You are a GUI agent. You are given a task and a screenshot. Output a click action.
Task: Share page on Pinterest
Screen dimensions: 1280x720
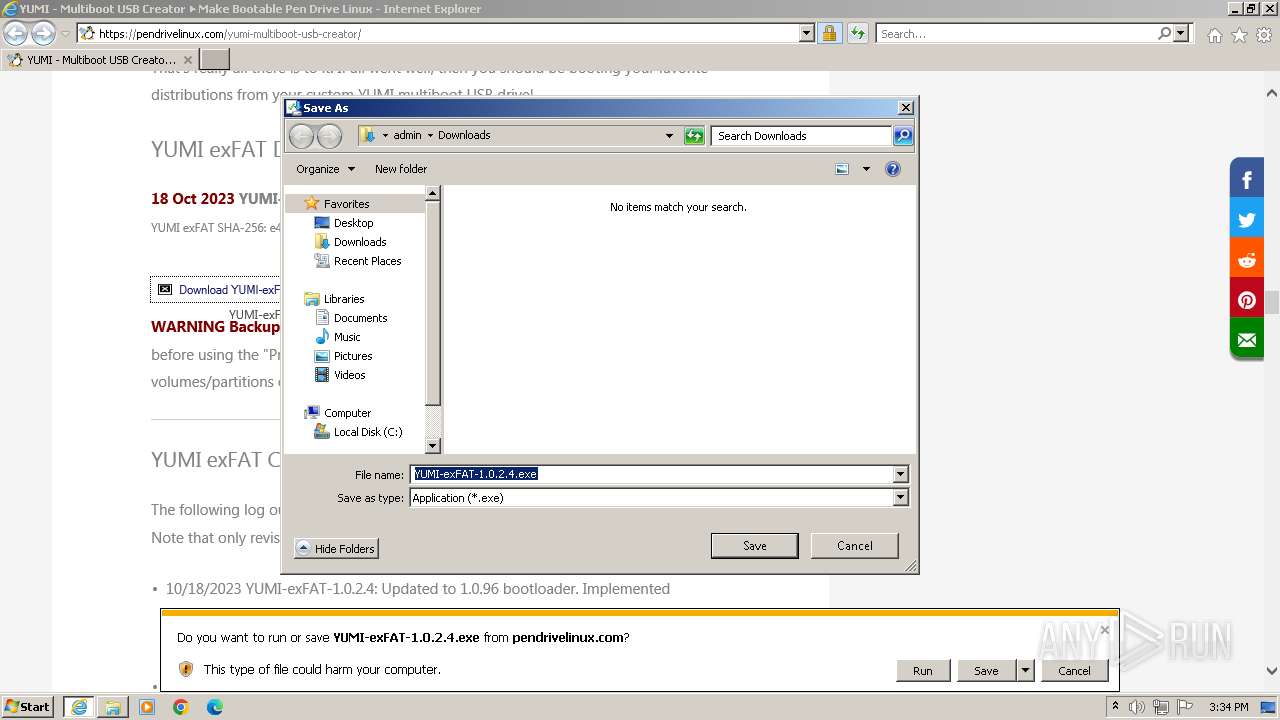coord(1247,300)
